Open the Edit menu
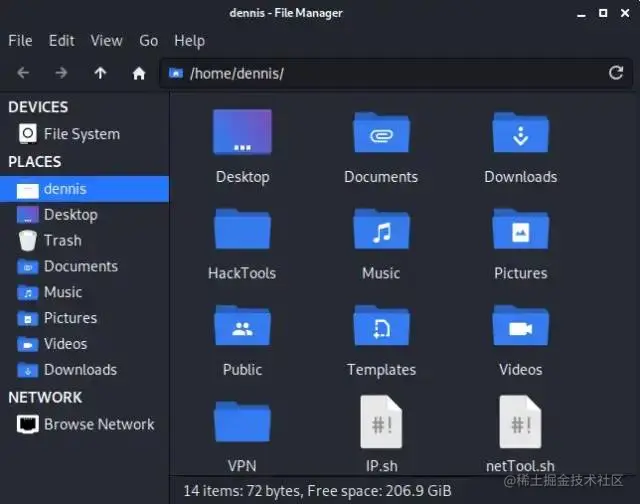The width and height of the screenshot is (640, 504). (x=62, y=40)
